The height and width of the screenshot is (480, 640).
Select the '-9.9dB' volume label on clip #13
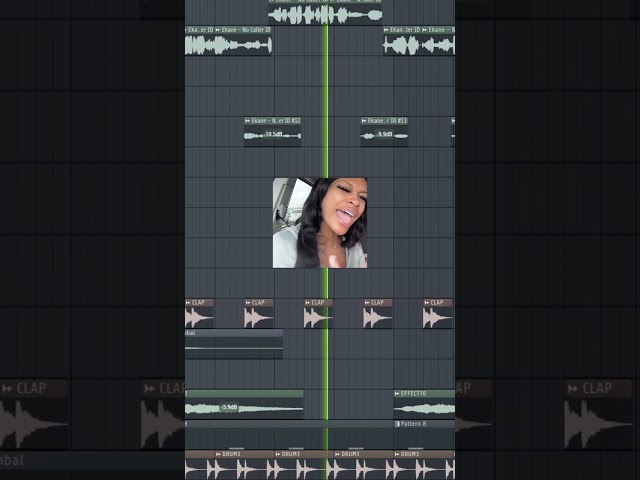point(384,134)
